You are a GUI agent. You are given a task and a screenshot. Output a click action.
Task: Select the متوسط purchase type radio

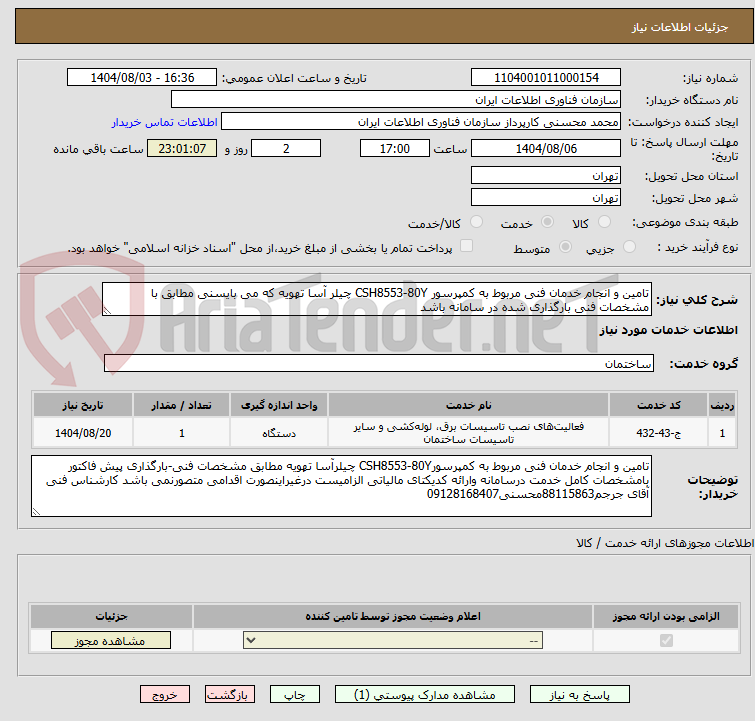(565, 247)
